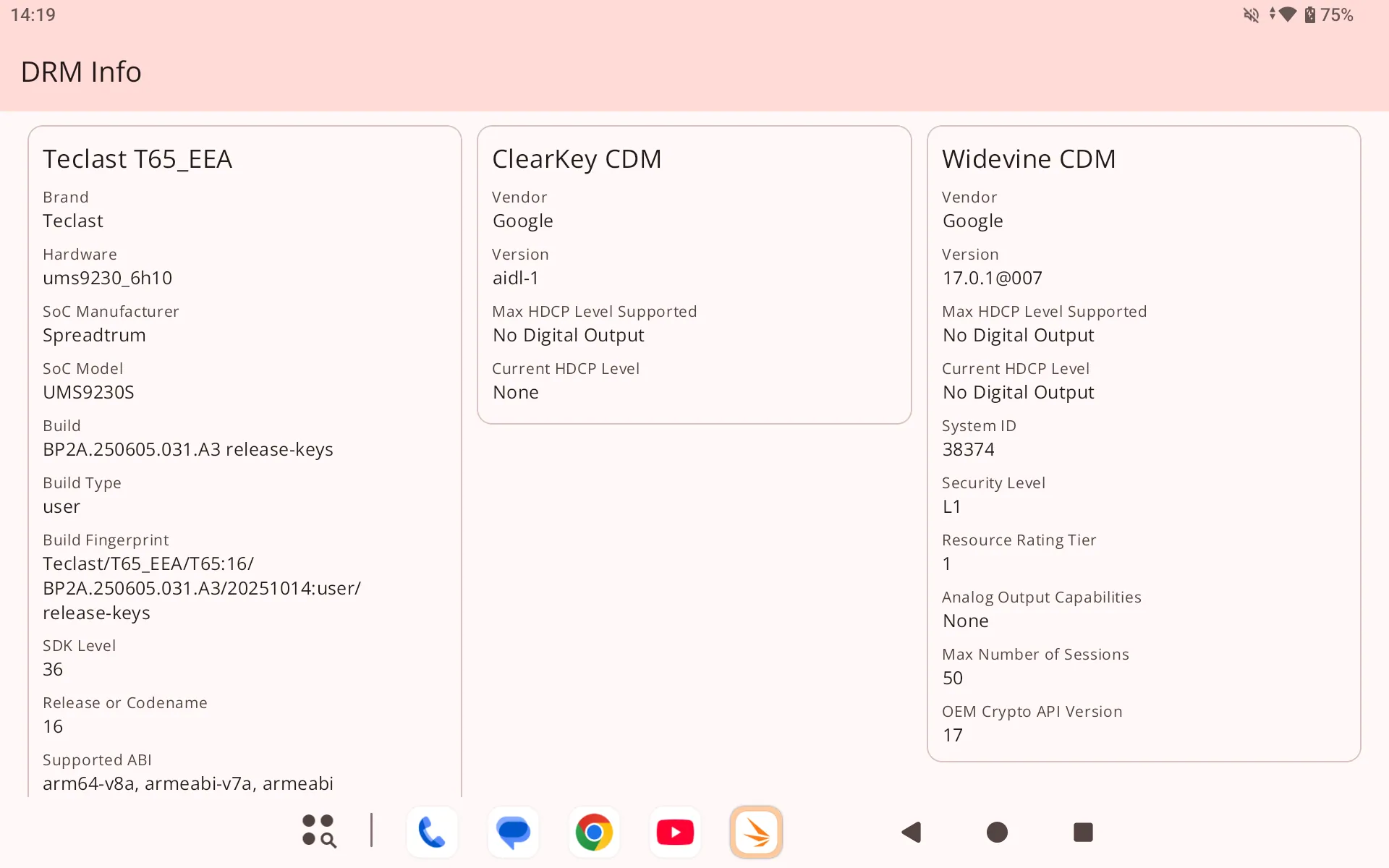Open the app drawer search icon

(318, 830)
